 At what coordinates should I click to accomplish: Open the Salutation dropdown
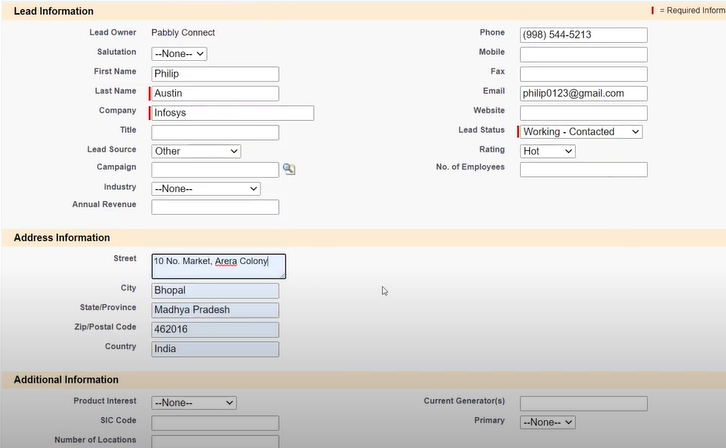click(179, 53)
